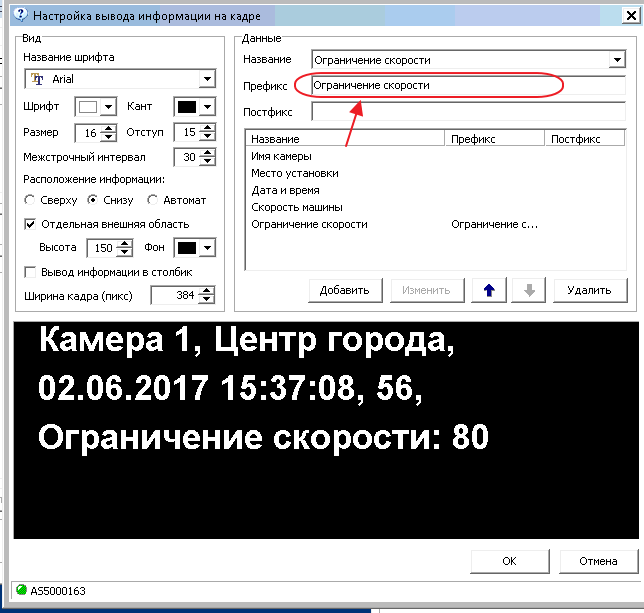644x613 pixels.
Task: Open the black Фон color swatch
Action: [x=196, y=247]
